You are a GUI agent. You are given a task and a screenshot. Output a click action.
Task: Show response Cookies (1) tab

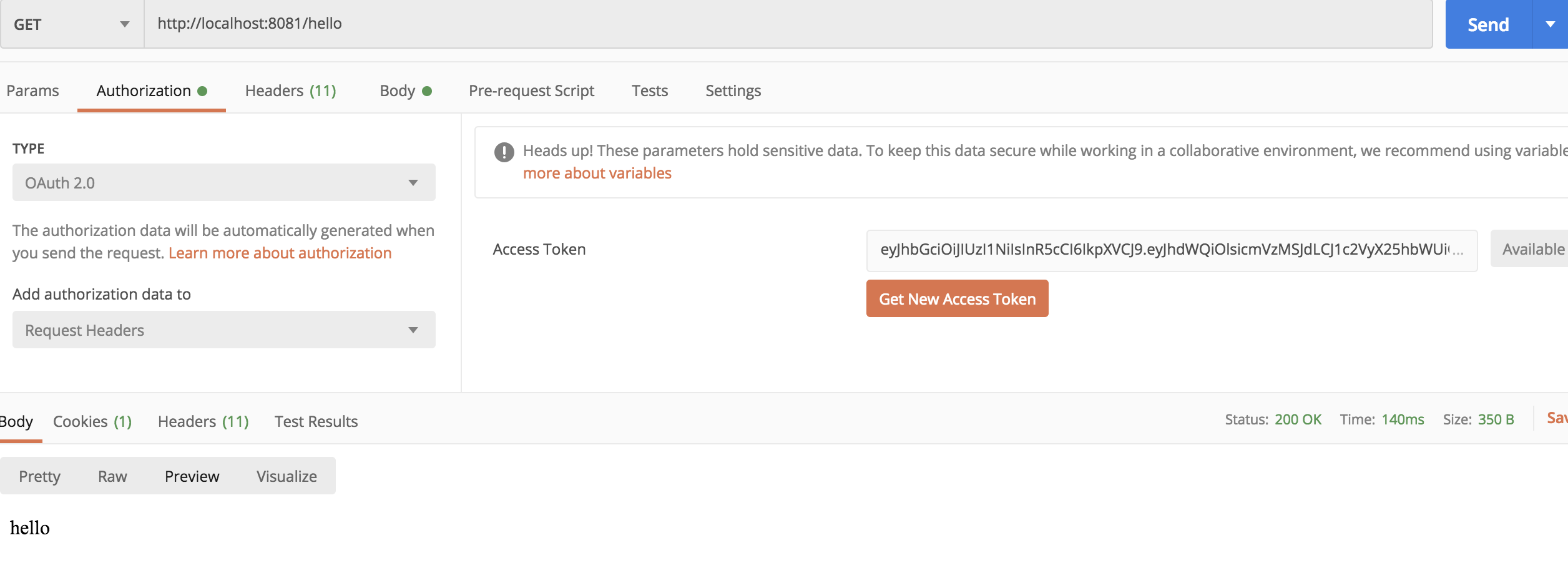(92, 421)
